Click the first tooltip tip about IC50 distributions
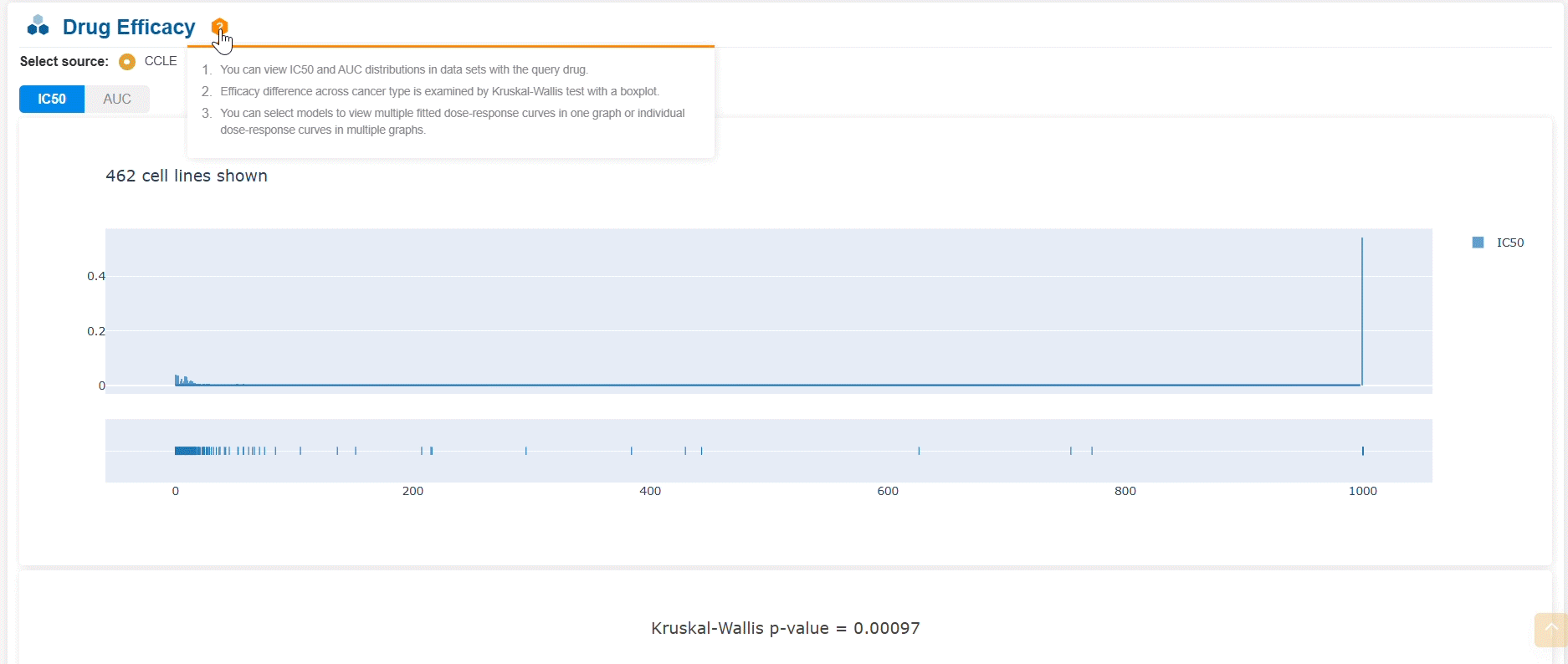The image size is (1568, 664). coord(403,69)
